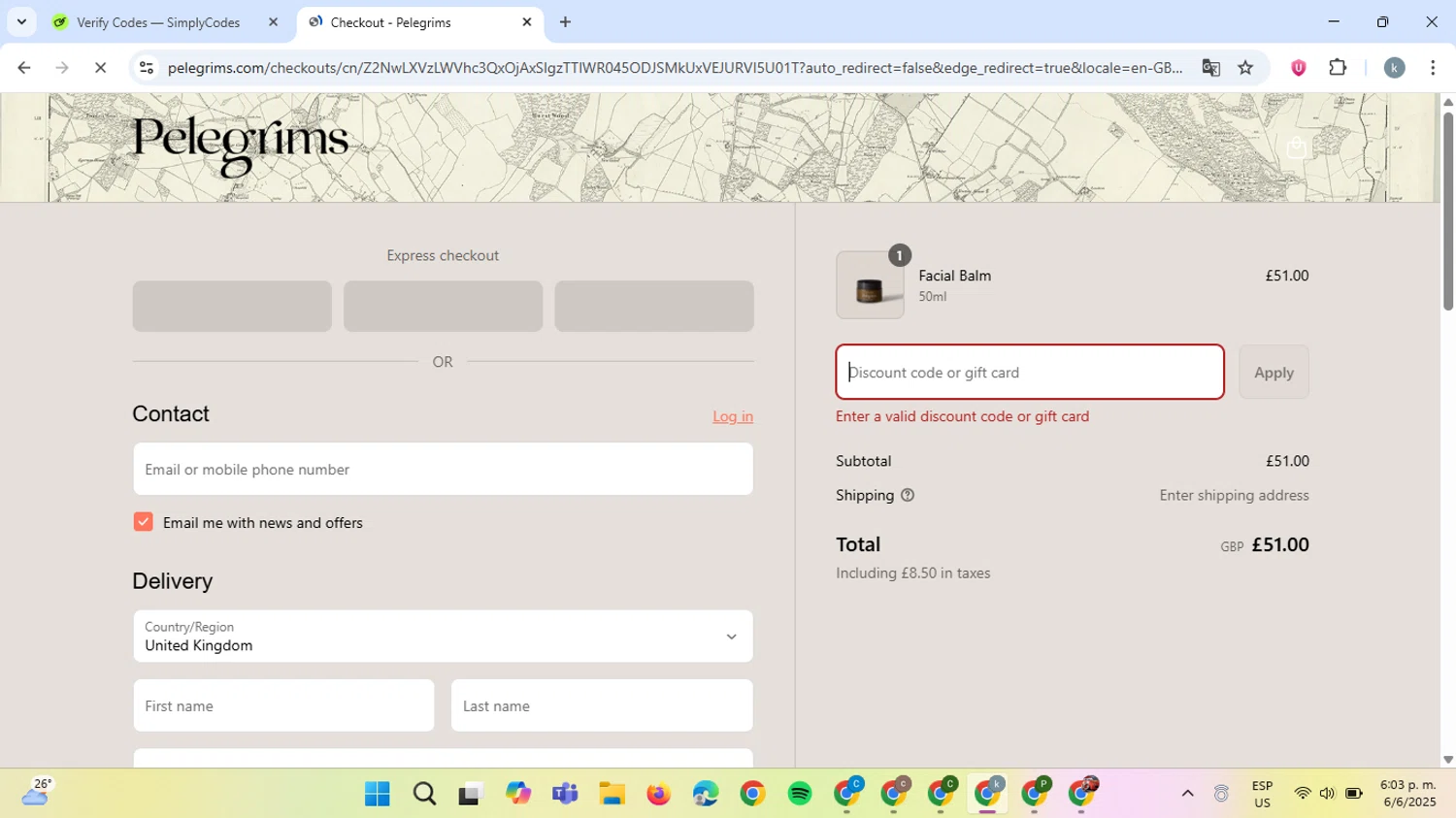Select the Checkout - Pelegrims tab
1456x818 pixels.
click(390, 21)
